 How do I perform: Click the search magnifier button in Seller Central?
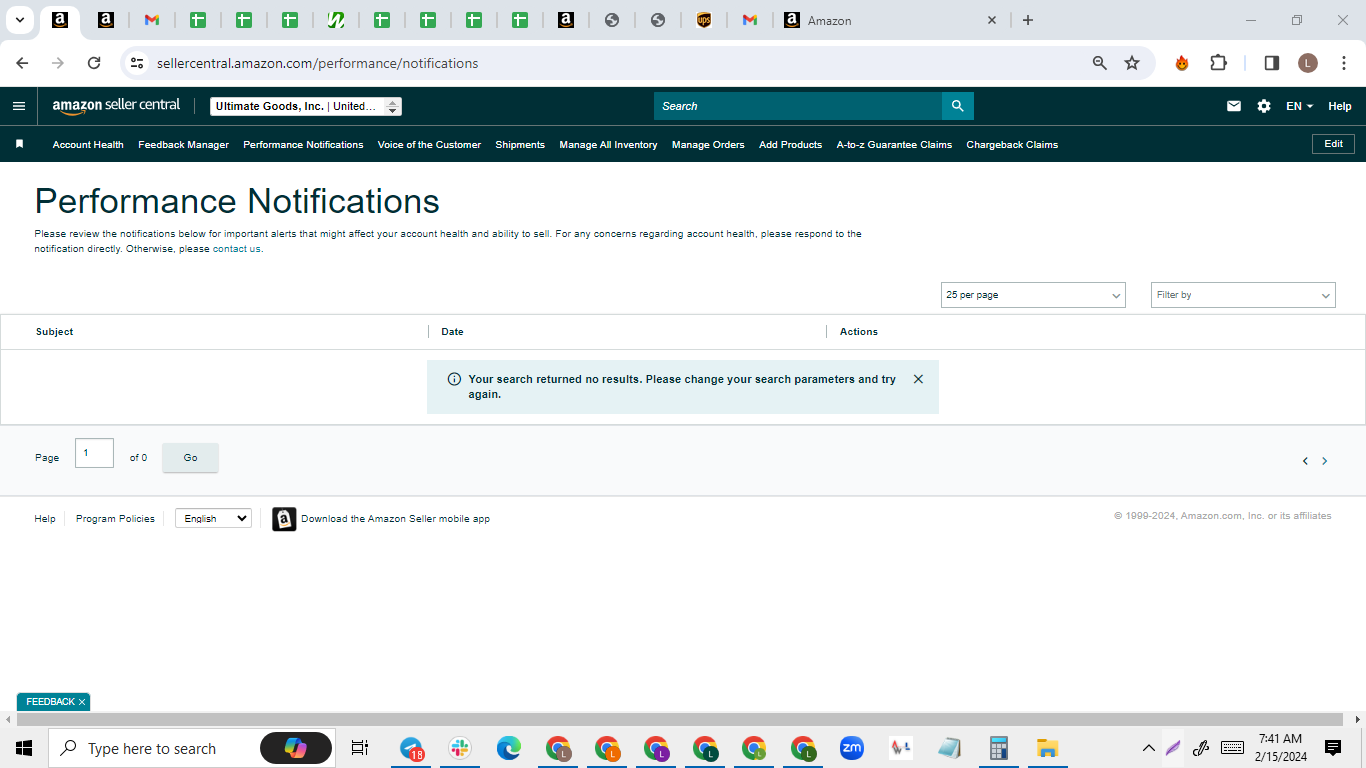[957, 106]
